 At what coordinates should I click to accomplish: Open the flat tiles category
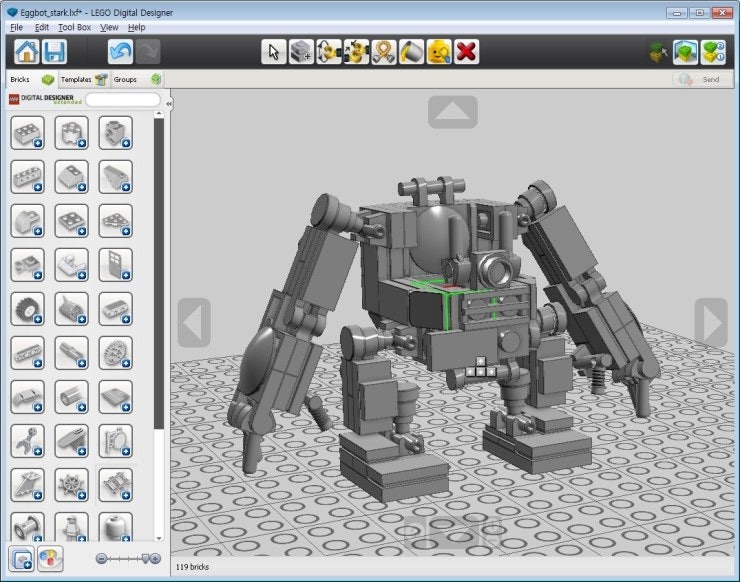[x=116, y=397]
